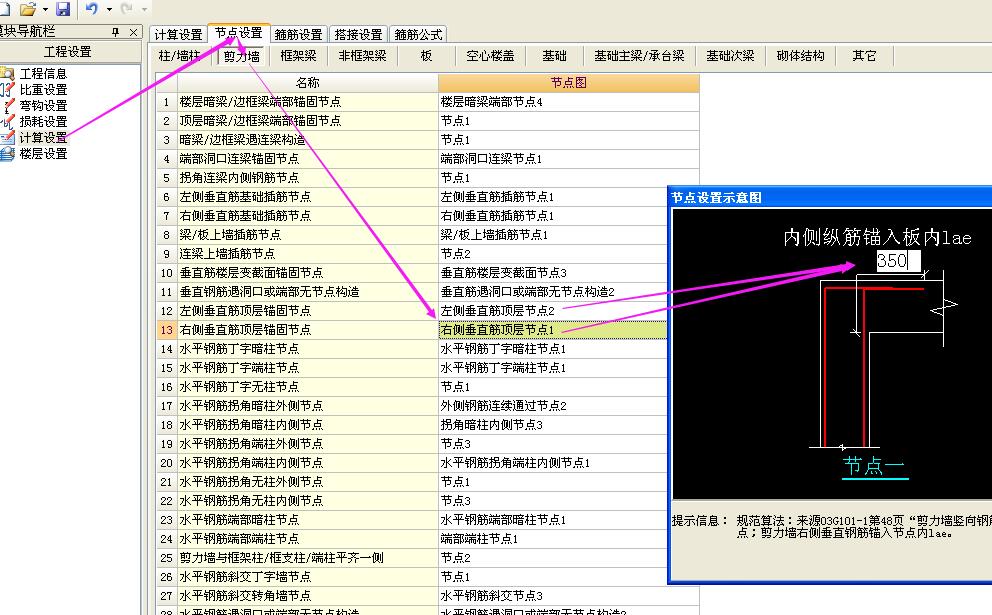Select cell 水平钢筋丁字暗柱节点1

point(553,349)
